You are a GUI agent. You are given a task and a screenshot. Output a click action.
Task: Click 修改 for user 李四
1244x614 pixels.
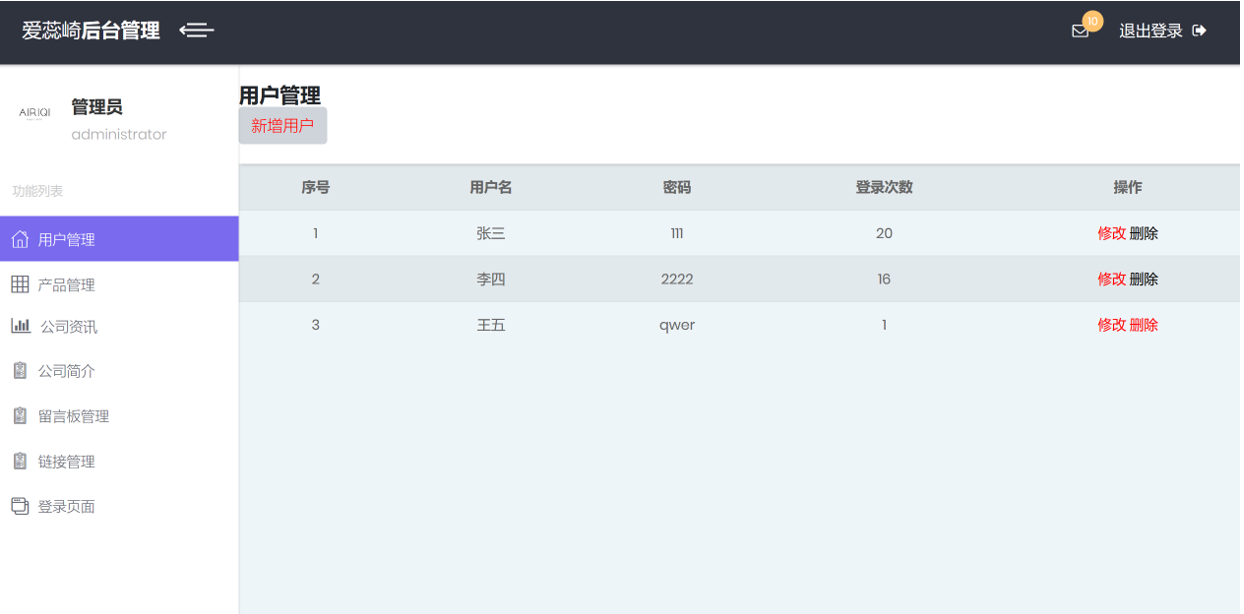1112,279
